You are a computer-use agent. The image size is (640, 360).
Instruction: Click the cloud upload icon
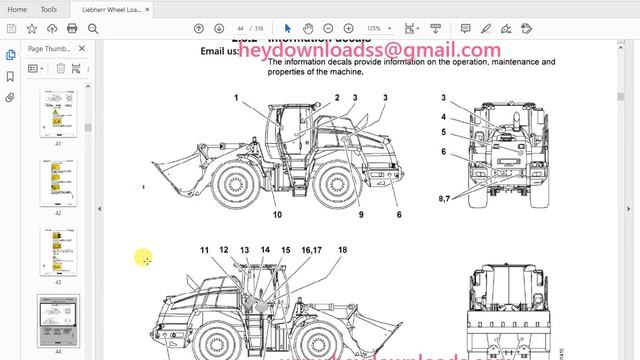(x=52, y=29)
